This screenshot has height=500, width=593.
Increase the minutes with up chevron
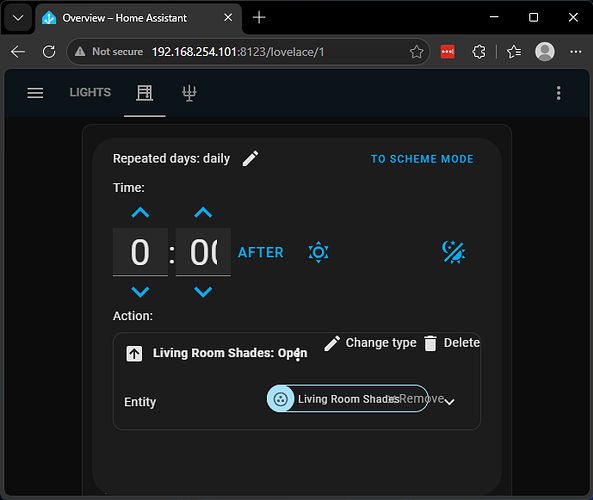203,213
